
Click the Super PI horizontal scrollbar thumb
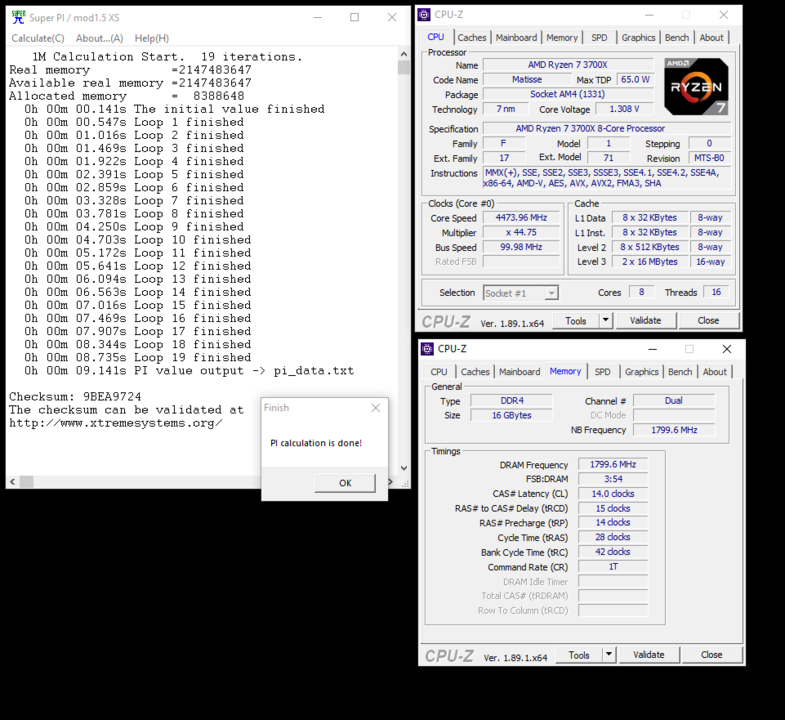tap(27, 482)
